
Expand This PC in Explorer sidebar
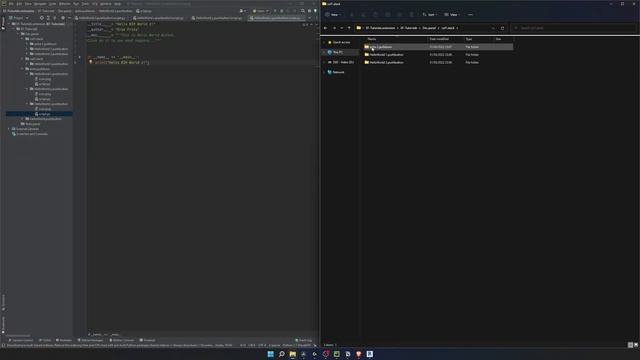pos(324,52)
